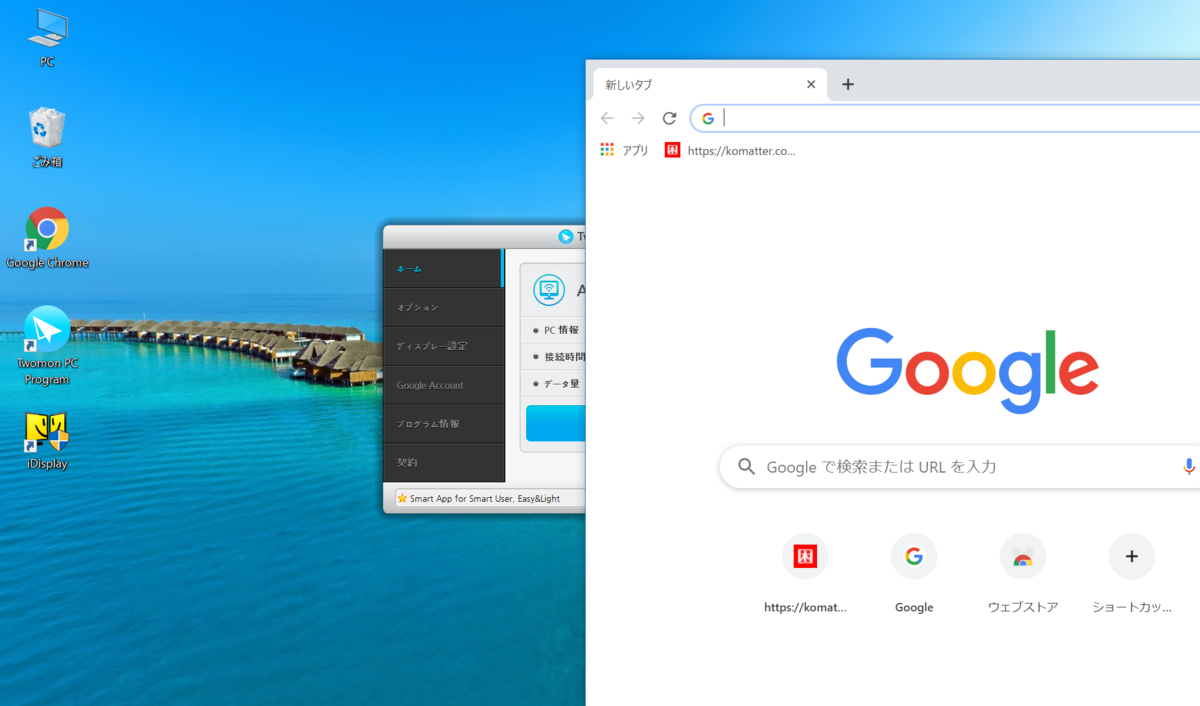Image resolution: width=1200 pixels, height=706 pixels.
Task: Open a new Chrome tab with plus
Action: pos(848,84)
